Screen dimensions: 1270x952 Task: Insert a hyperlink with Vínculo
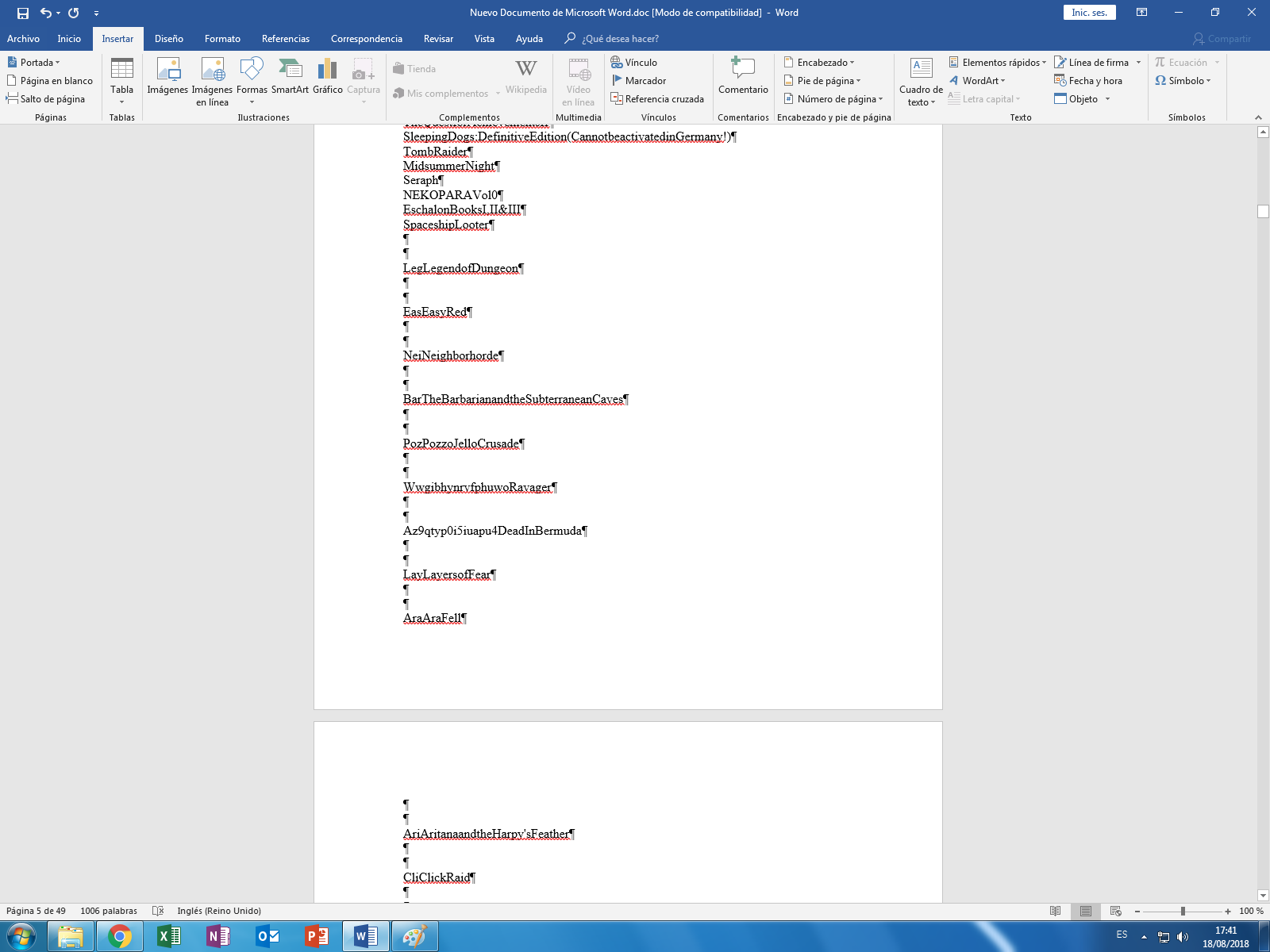coord(634,63)
